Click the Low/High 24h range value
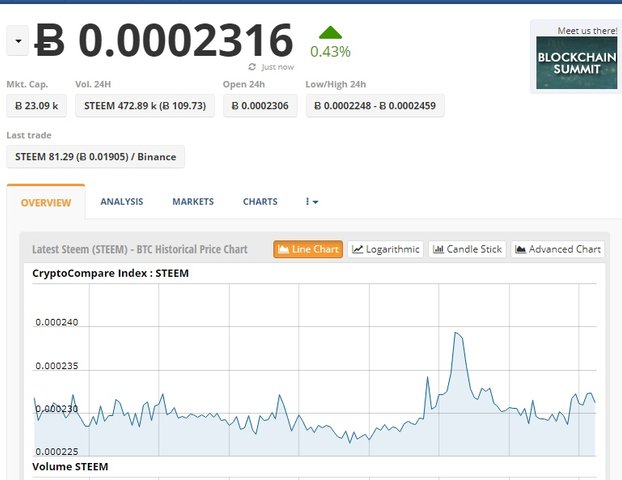Image resolution: width=622 pixels, height=480 pixels. [375, 106]
